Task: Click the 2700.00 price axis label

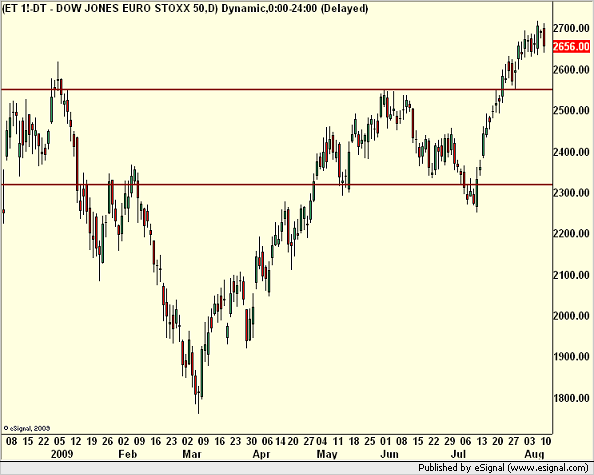Action: 571,28
